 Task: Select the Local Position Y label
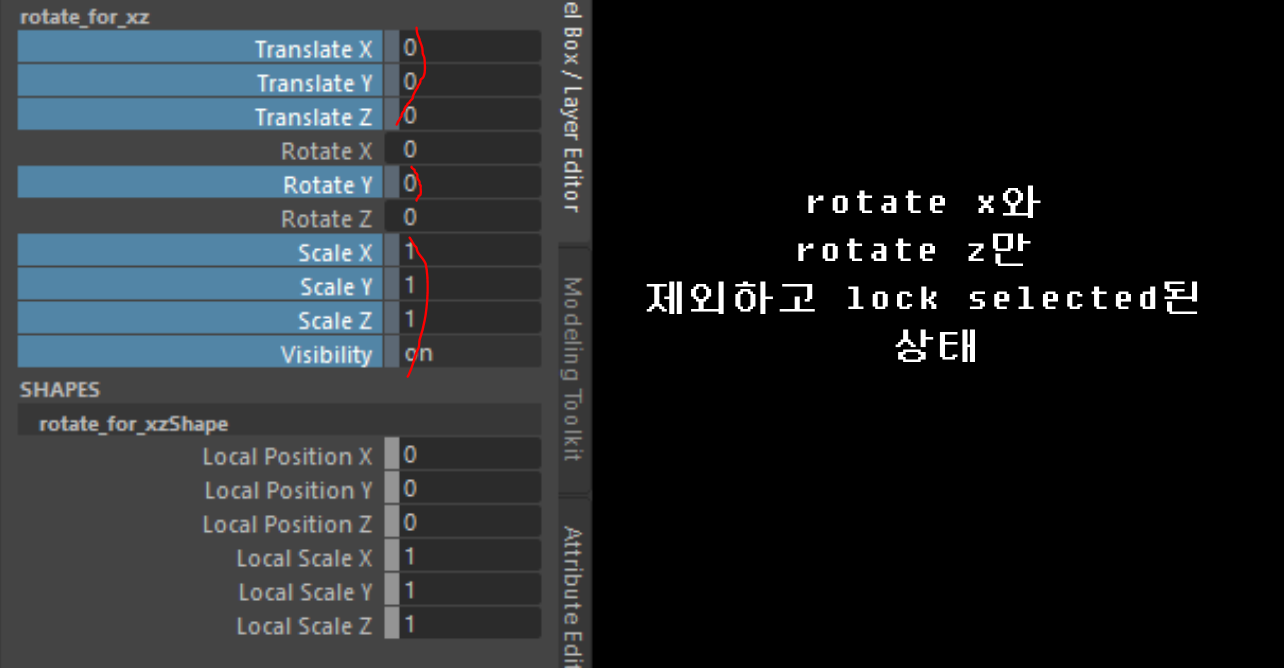tap(288, 491)
